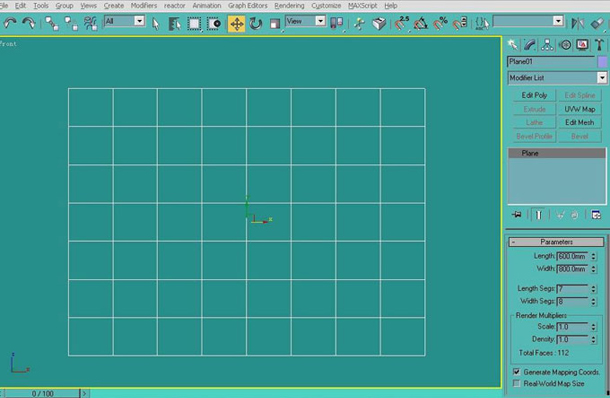Select the Move tool in toolbar
Screen dimensions: 610x398
(237, 24)
